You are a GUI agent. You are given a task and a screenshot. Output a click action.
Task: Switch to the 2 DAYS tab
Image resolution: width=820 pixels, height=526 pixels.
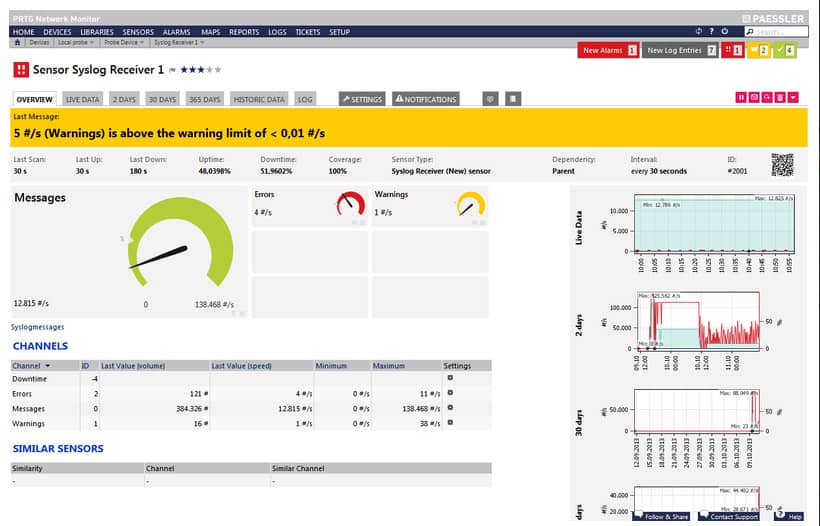pos(124,99)
